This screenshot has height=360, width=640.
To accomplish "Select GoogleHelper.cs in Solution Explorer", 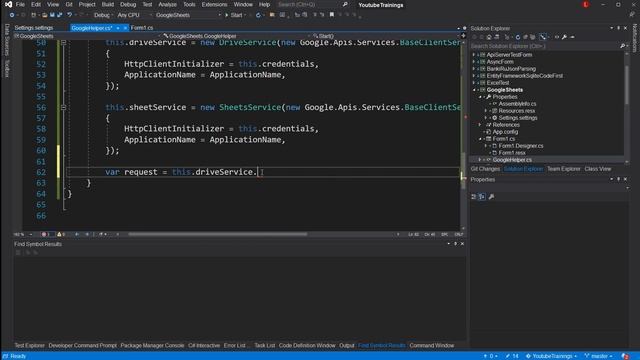I will tap(512, 160).
